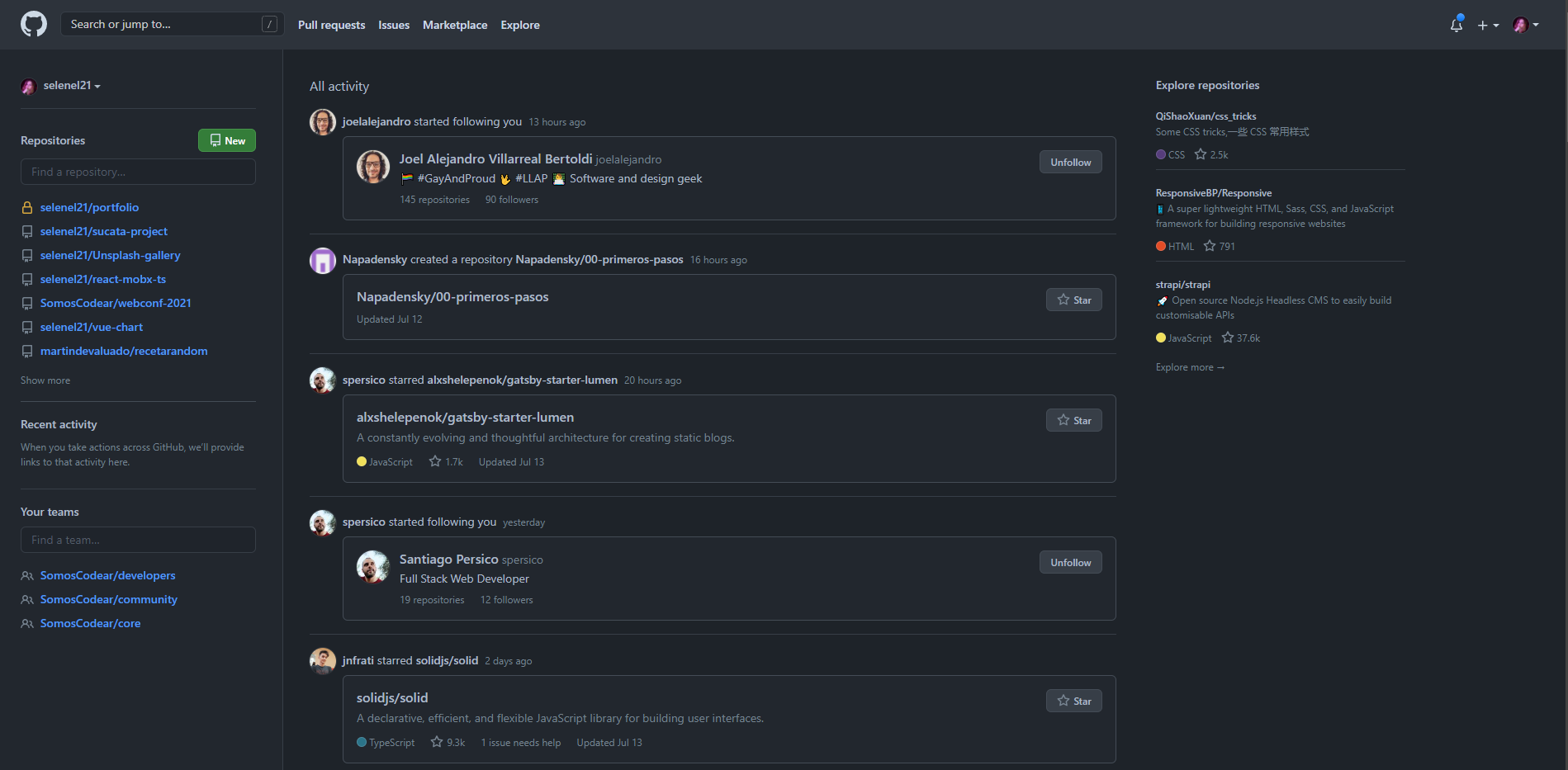The image size is (1568, 770).
Task: Click the Search or jump to field
Action: (x=173, y=24)
